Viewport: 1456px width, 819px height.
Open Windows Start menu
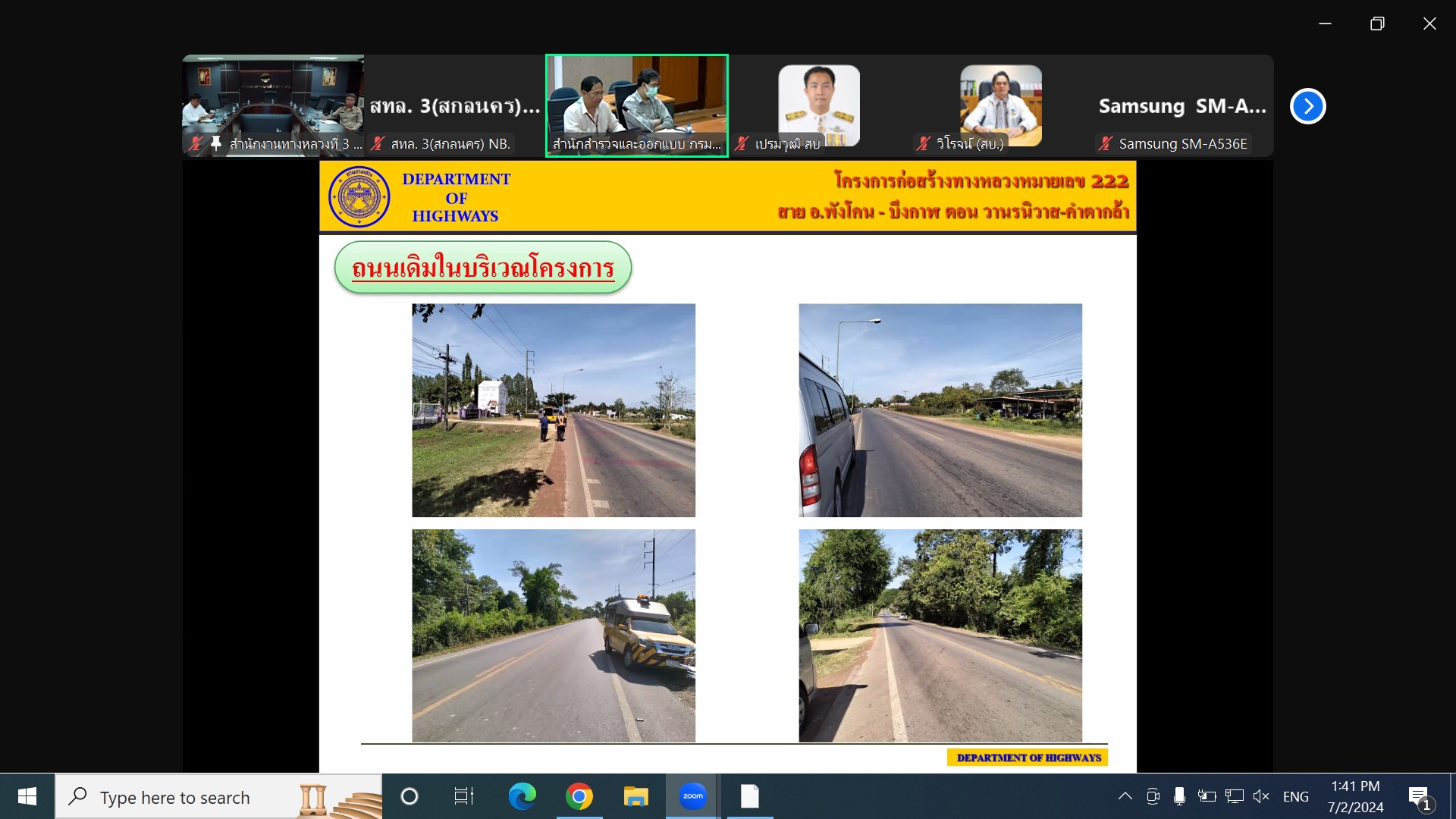click(27, 796)
